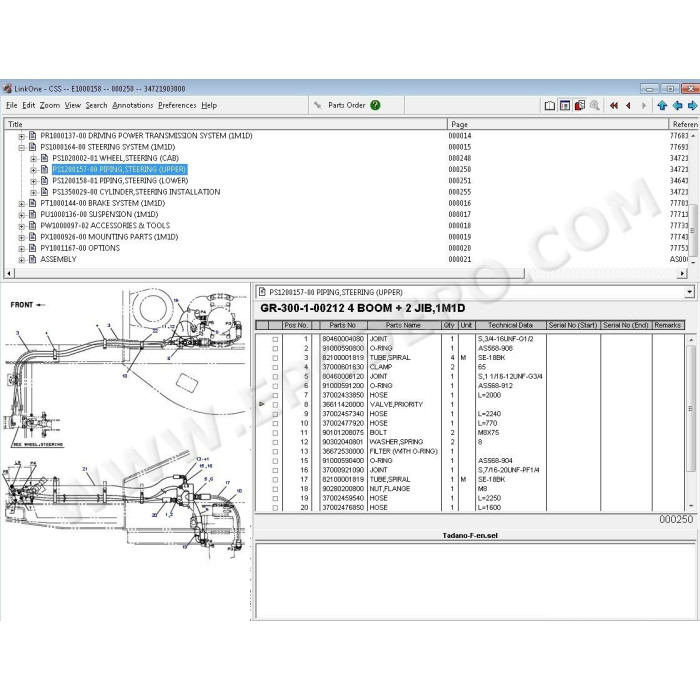This screenshot has width=700, height=700.
Task: Click document icon beside ASSEMBLY entry
Action: [x=32, y=259]
